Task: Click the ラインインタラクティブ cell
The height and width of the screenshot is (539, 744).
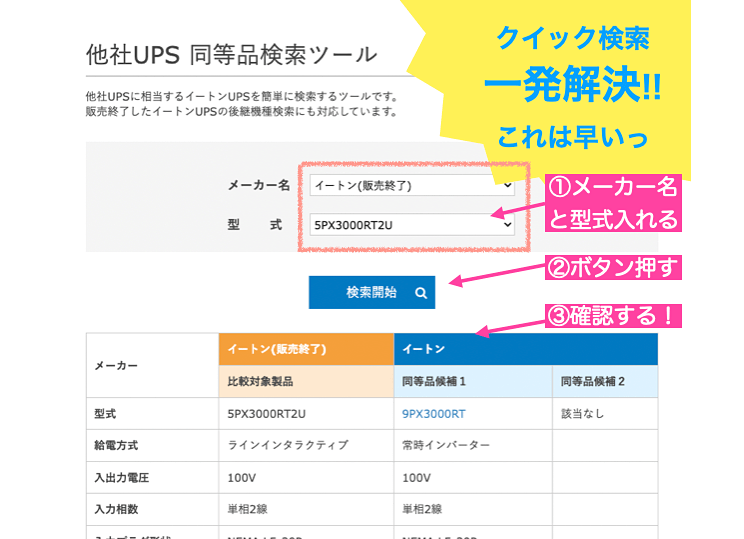Action: (307, 446)
